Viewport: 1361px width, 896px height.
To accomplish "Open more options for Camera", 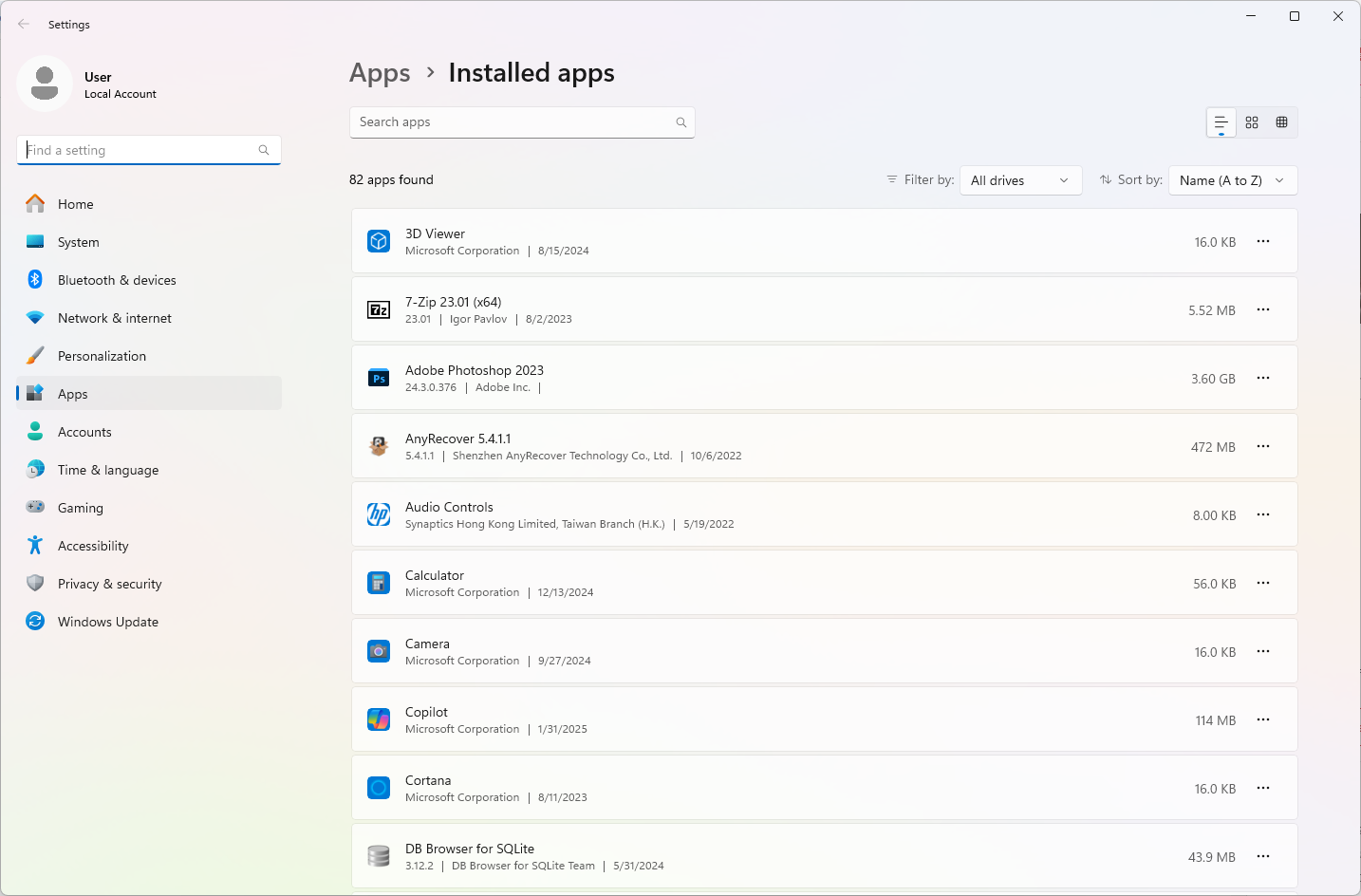I will click(1263, 651).
